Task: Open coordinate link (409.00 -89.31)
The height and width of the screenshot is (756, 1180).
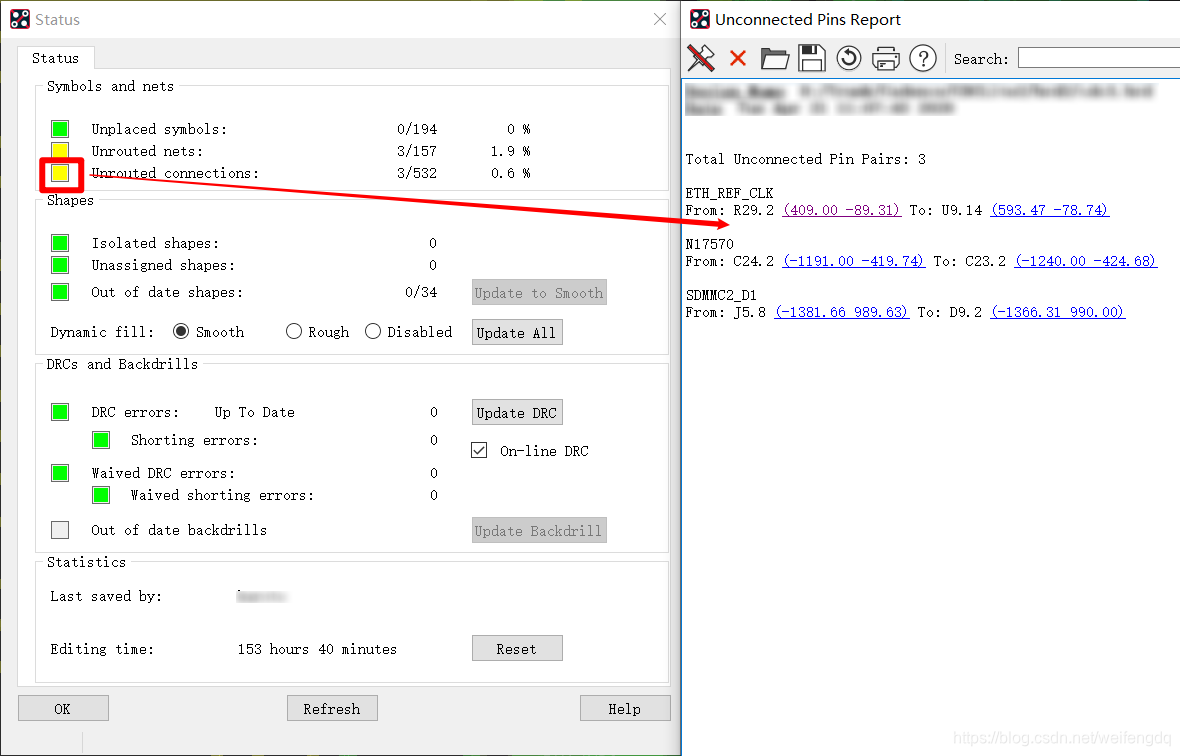Action: coord(841,210)
